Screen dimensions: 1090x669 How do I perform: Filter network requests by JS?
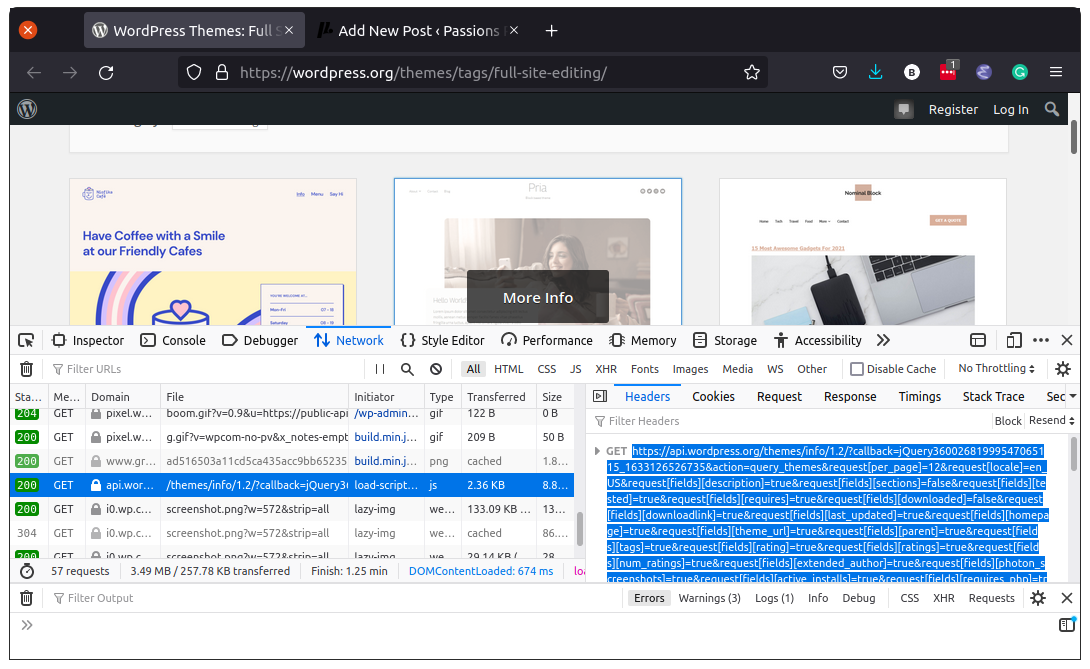point(576,369)
